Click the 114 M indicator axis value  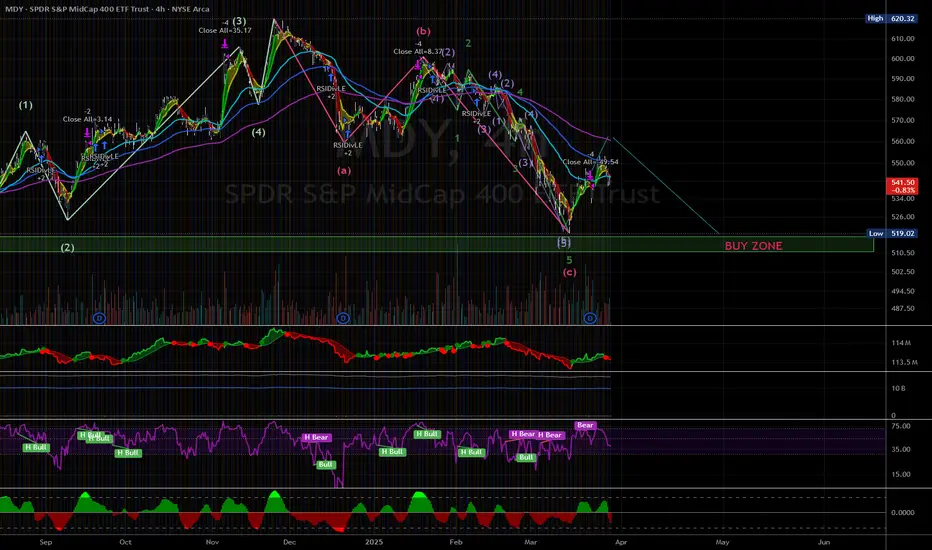[x=901, y=343]
